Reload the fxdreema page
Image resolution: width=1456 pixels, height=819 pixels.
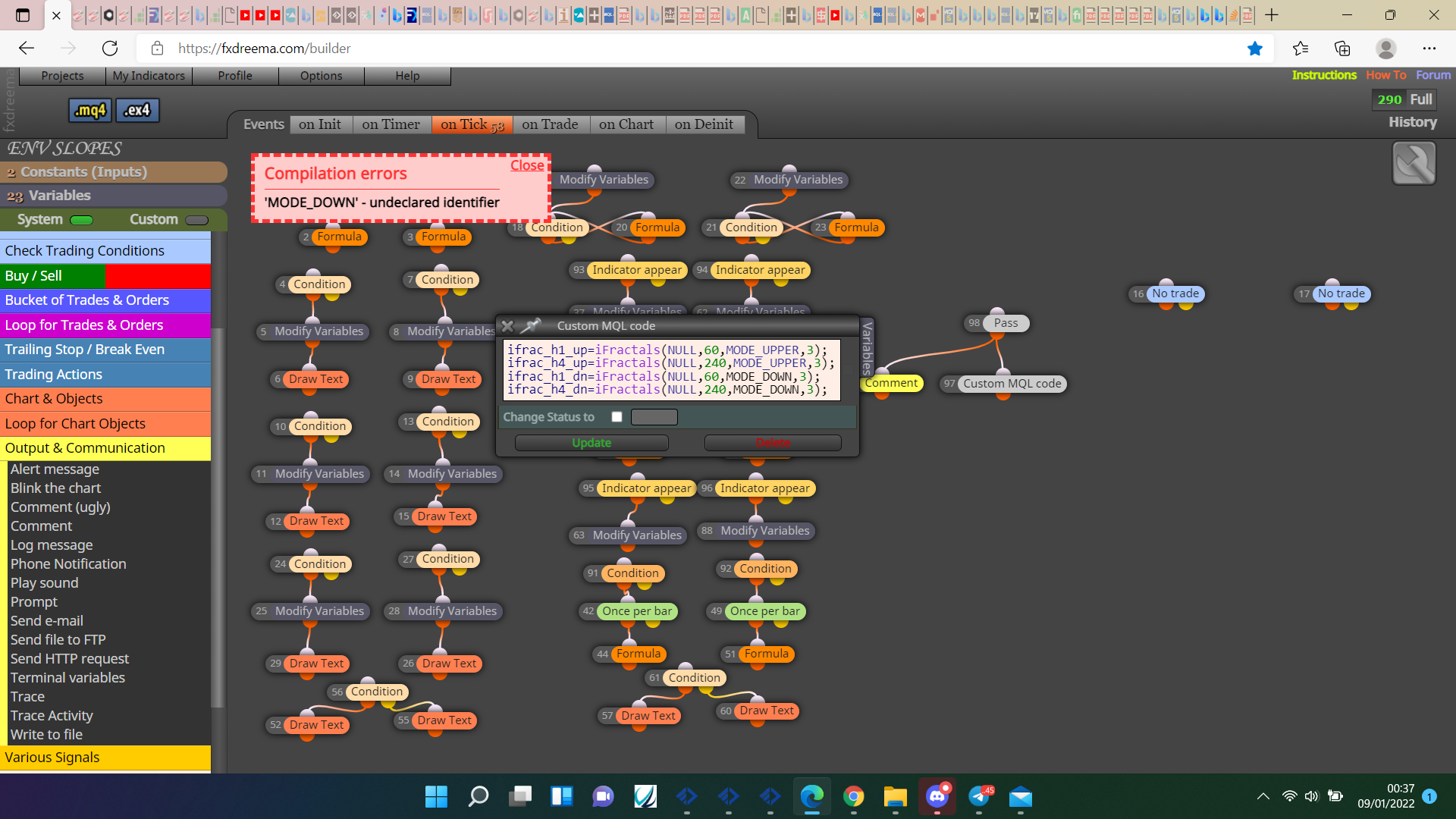click(110, 49)
